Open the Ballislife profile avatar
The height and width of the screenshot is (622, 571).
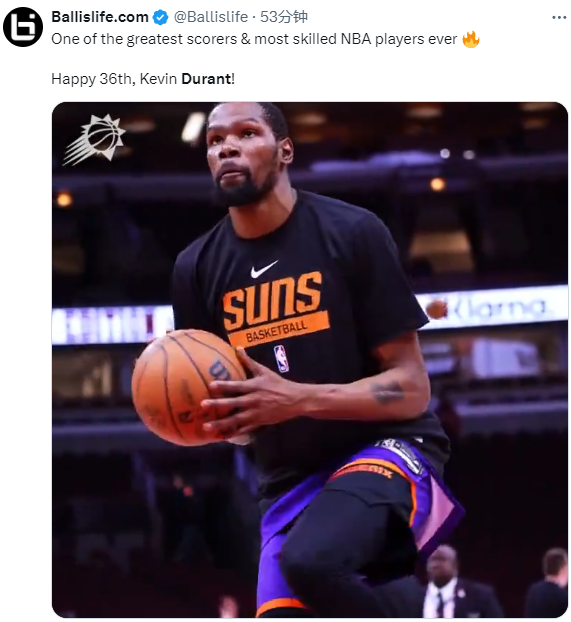pos(23,27)
